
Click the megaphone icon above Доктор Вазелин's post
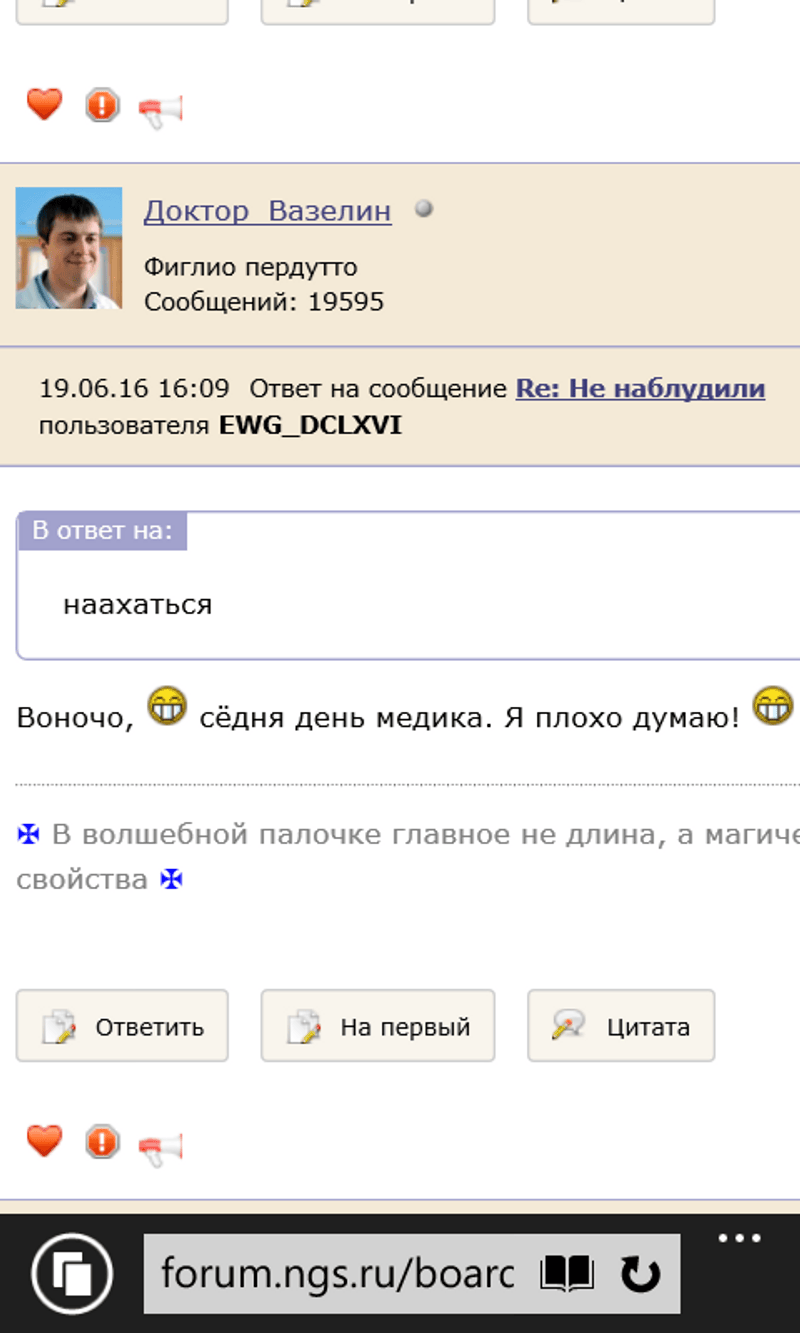coord(160,109)
